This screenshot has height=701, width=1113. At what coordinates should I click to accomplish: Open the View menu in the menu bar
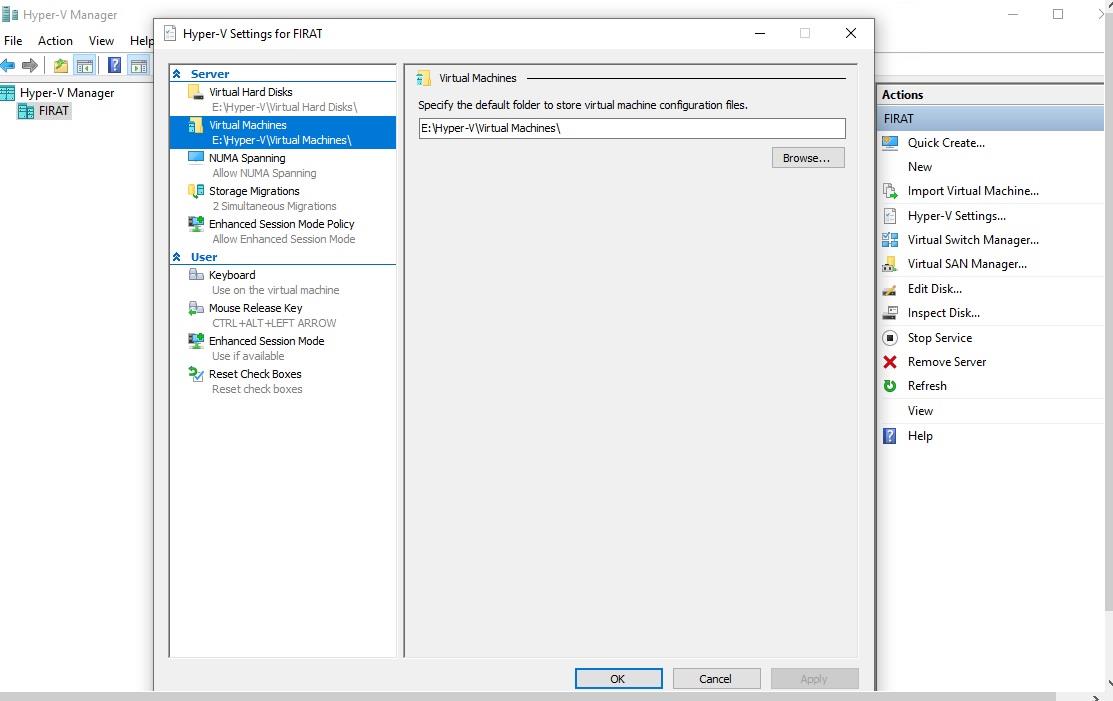point(102,40)
